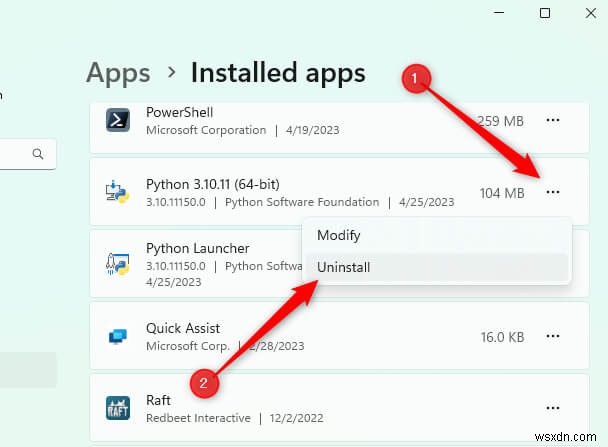608x447 pixels.
Task: Go back to Apps via breadcrumb
Action: point(118,73)
